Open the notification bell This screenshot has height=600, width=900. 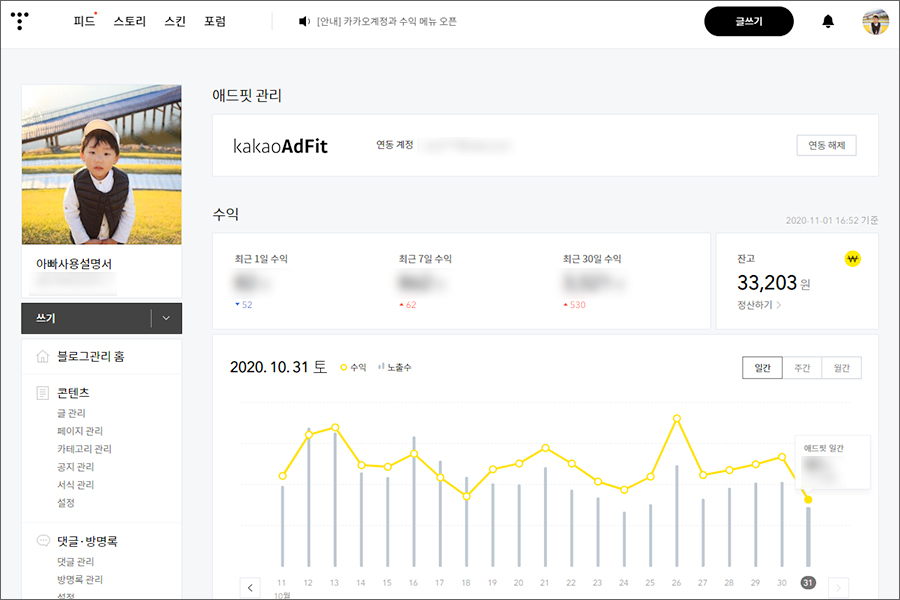(828, 21)
